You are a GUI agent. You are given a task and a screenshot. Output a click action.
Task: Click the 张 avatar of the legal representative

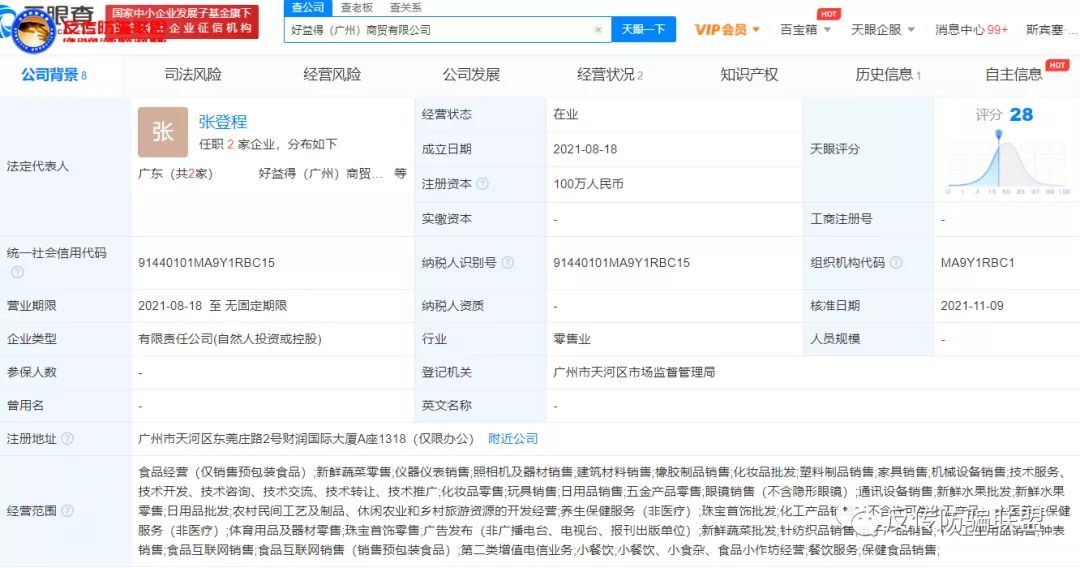[163, 132]
